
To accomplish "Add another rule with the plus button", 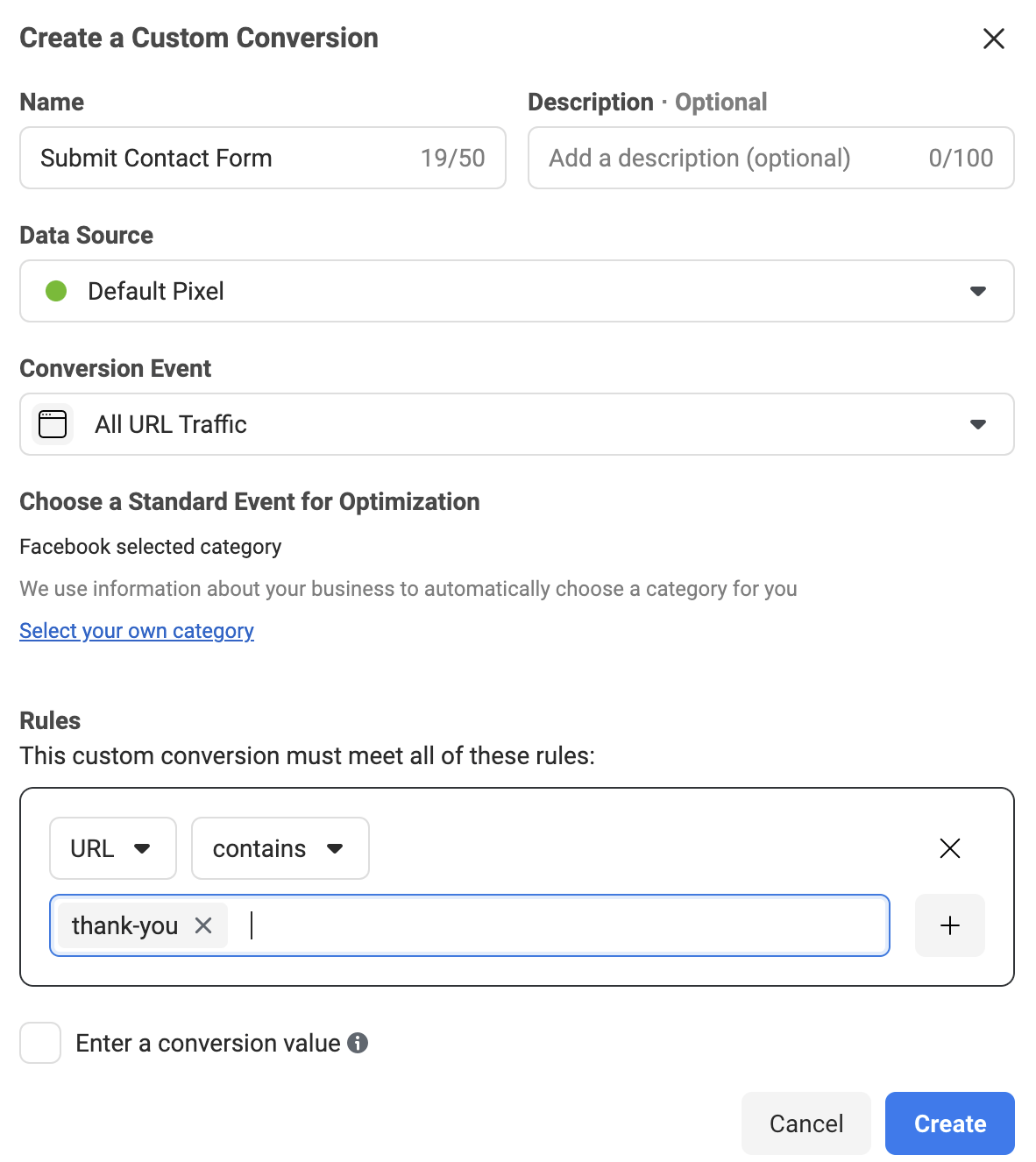I will 950,925.
